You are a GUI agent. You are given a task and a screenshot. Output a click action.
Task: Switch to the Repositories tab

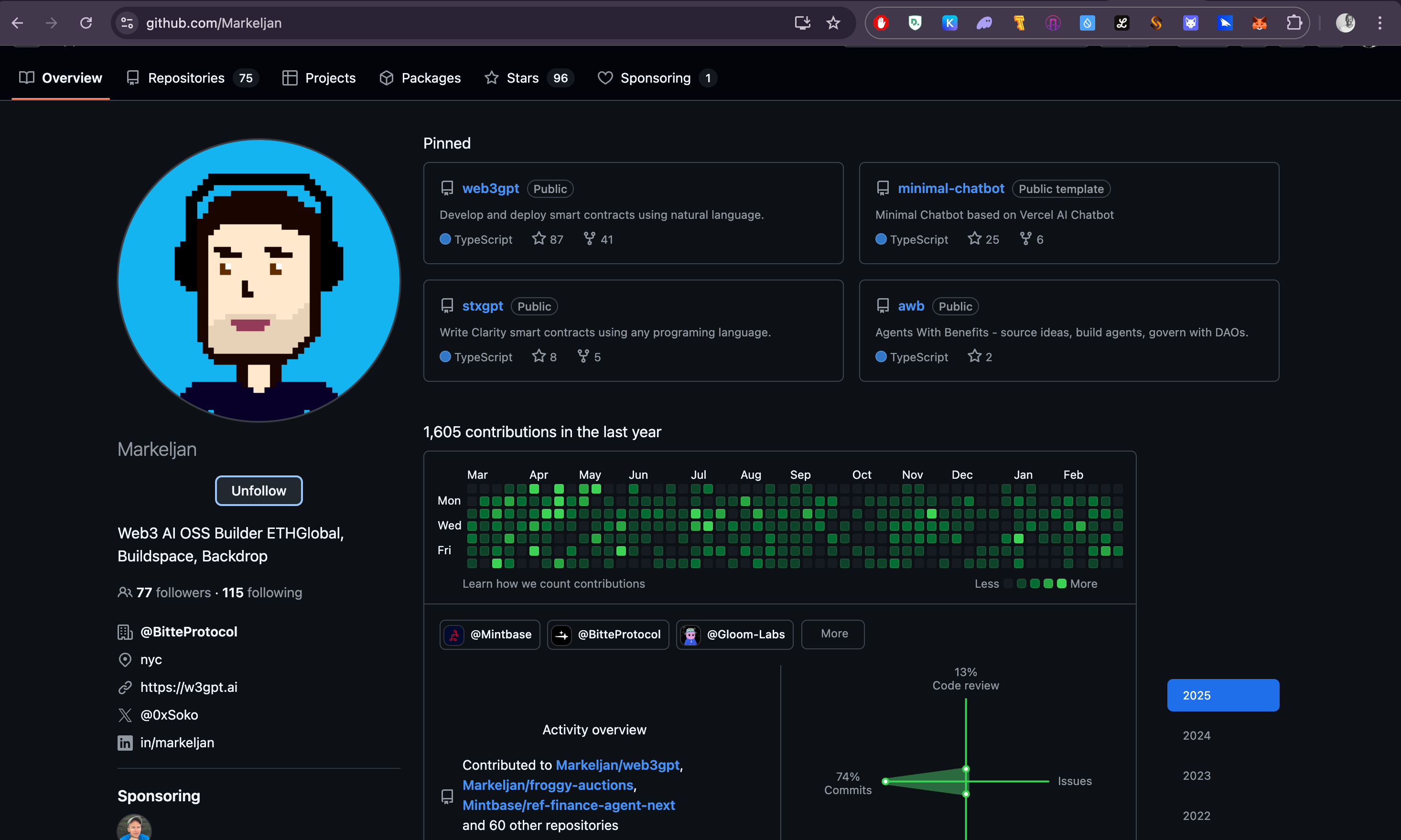pyautogui.click(x=186, y=78)
